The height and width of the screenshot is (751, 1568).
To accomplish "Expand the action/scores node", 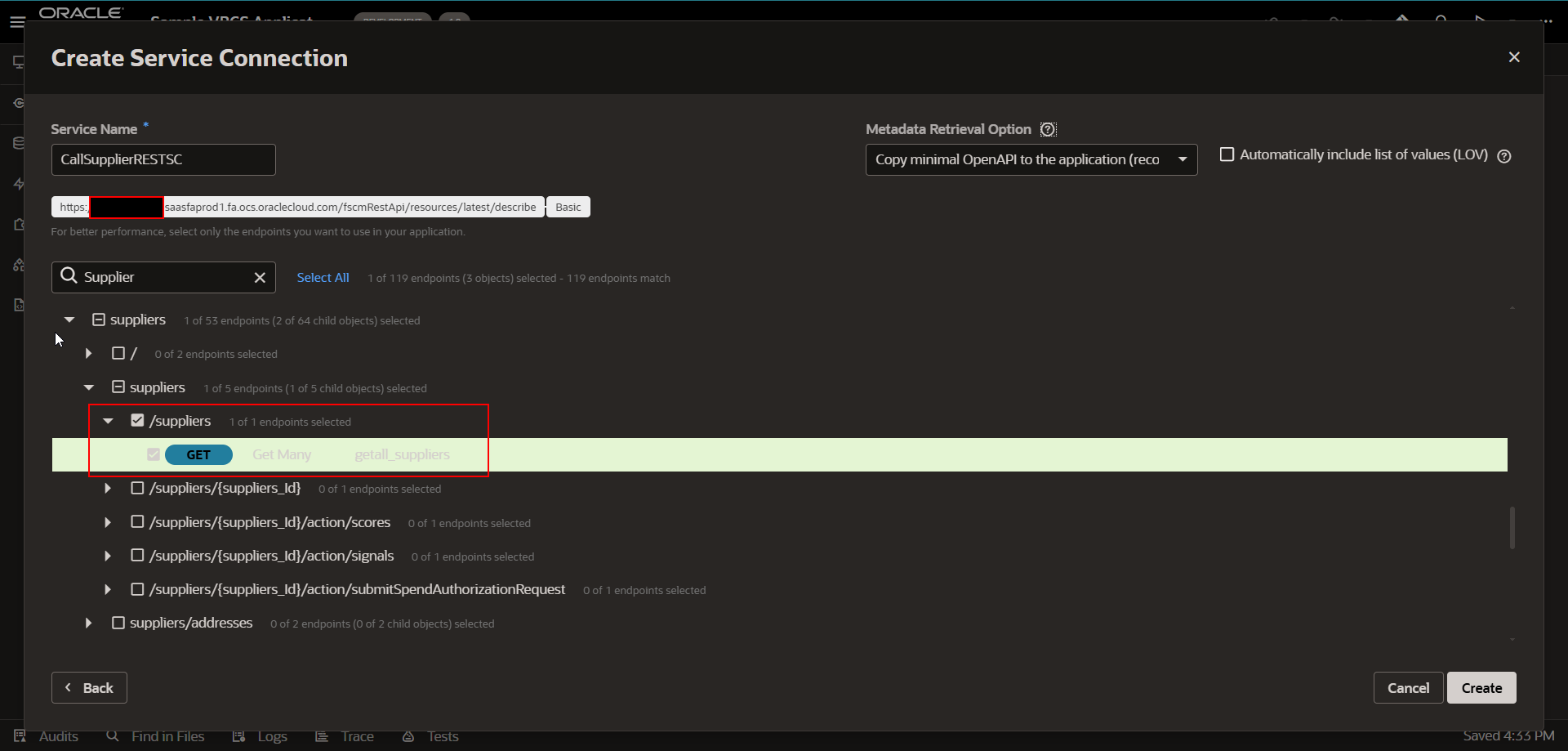I will [x=108, y=521].
